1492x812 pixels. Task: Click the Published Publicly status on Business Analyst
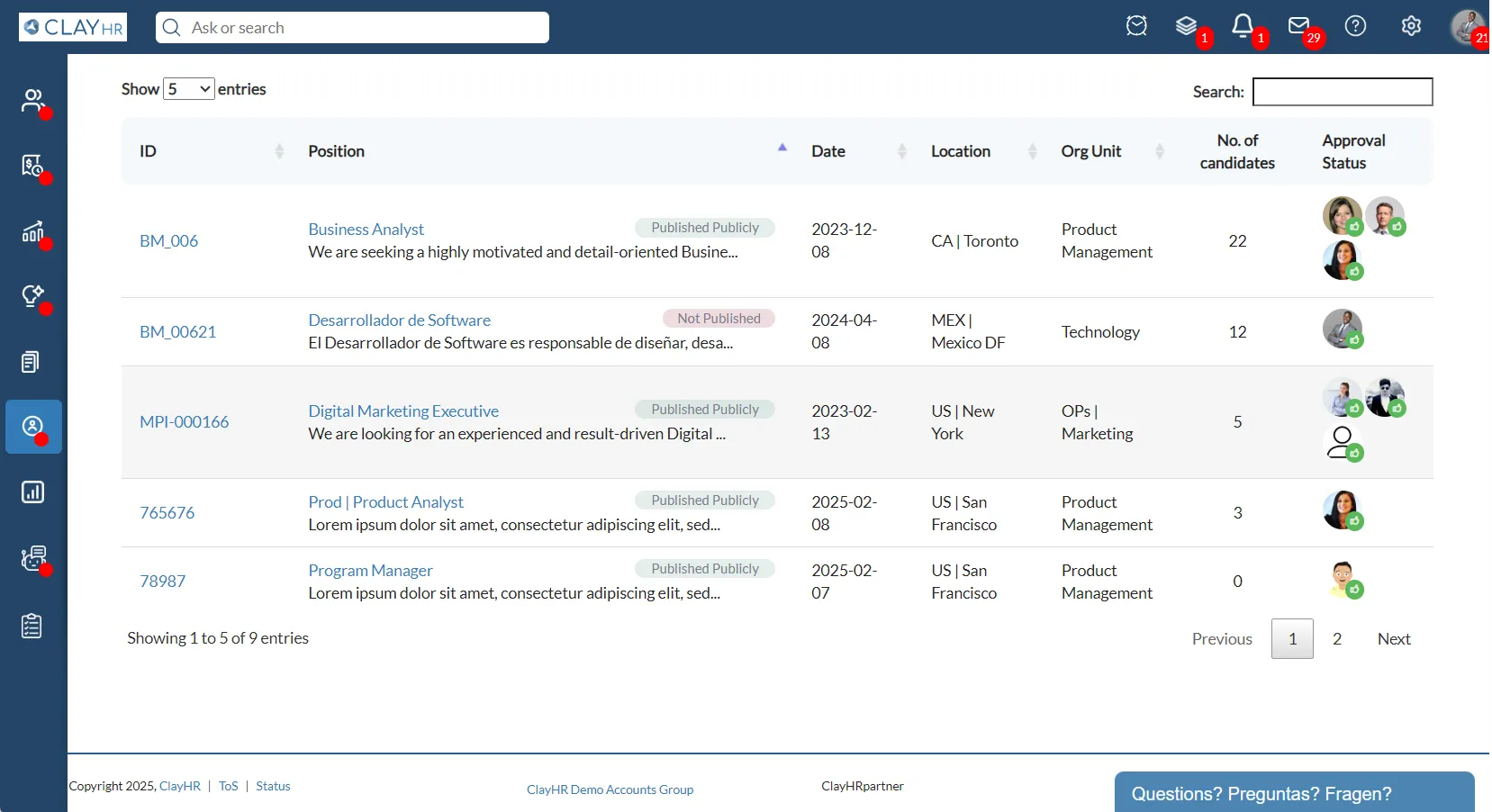coord(705,228)
